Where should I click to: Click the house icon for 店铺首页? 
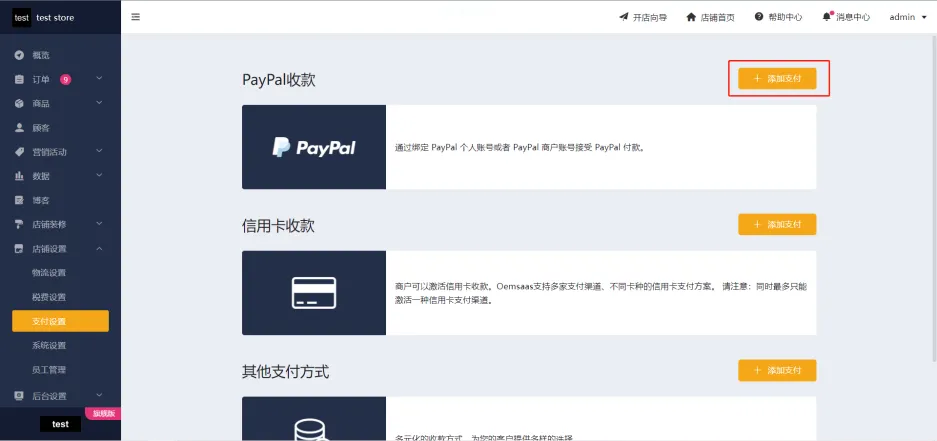click(x=691, y=17)
